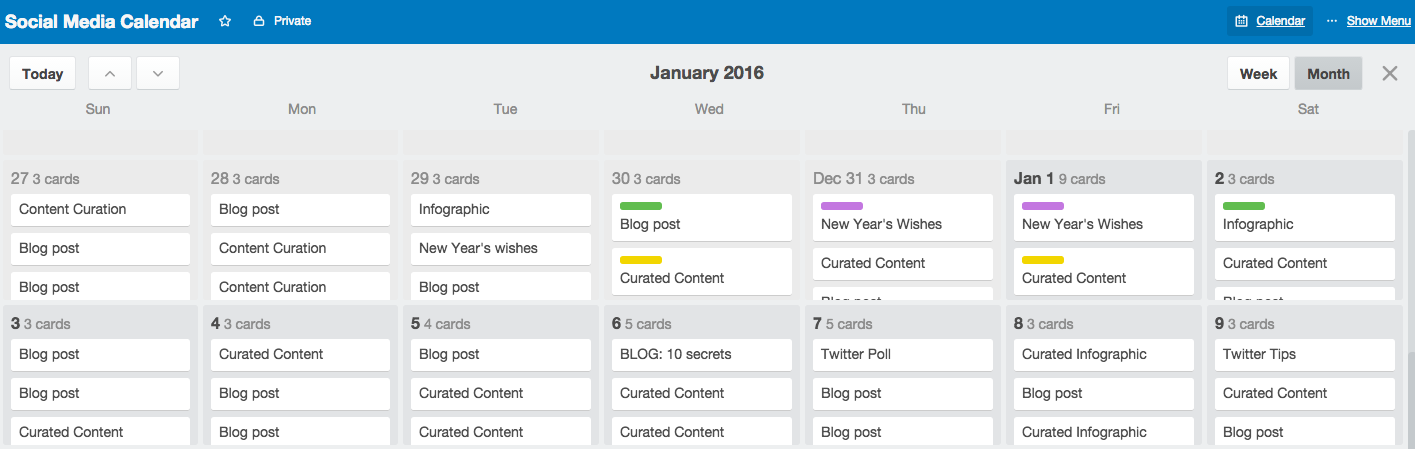Click the Social Media Calendar board title
Screen dimensions: 1415x449
point(101,21)
